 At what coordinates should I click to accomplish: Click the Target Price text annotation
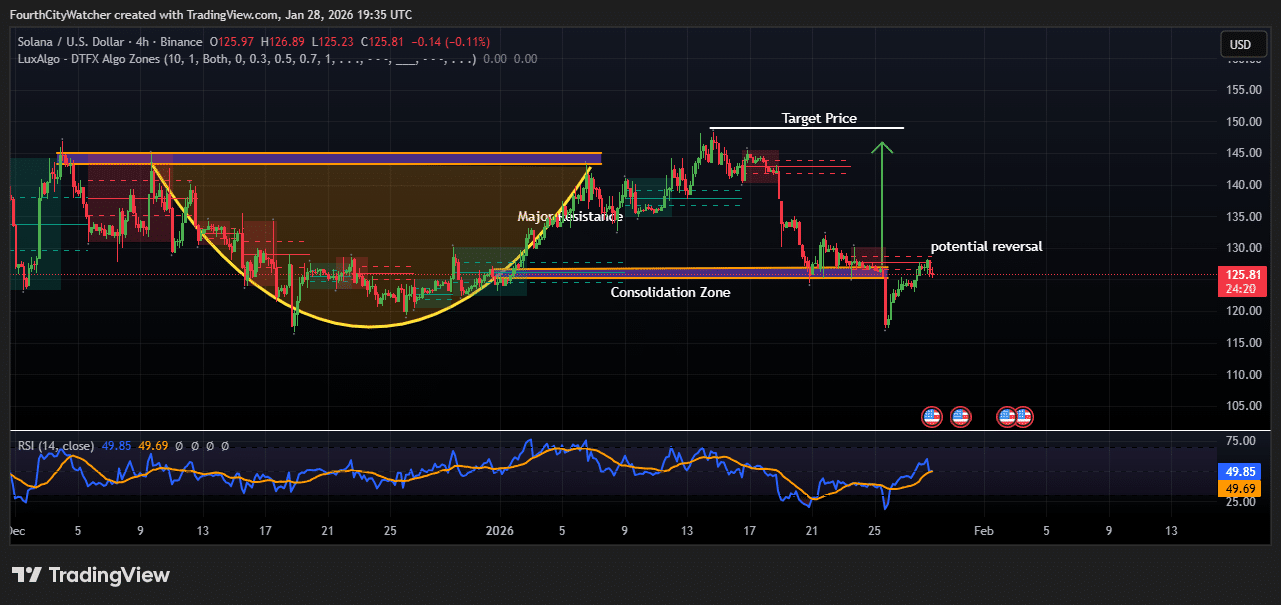pyautogui.click(x=818, y=118)
